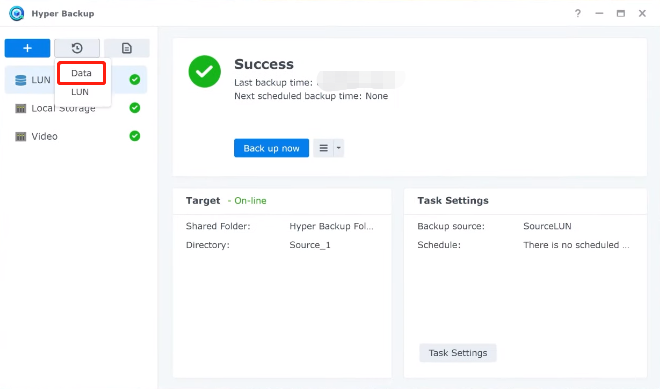Open the hamburger task actions menu
660x389 pixels.
(323, 148)
